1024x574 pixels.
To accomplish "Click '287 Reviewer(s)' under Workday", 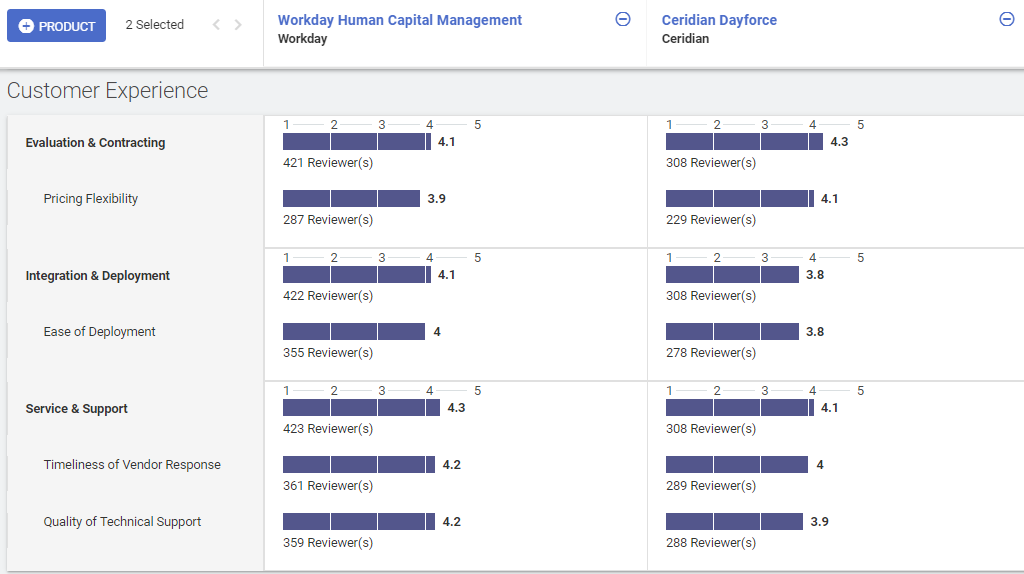I will 328,219.
